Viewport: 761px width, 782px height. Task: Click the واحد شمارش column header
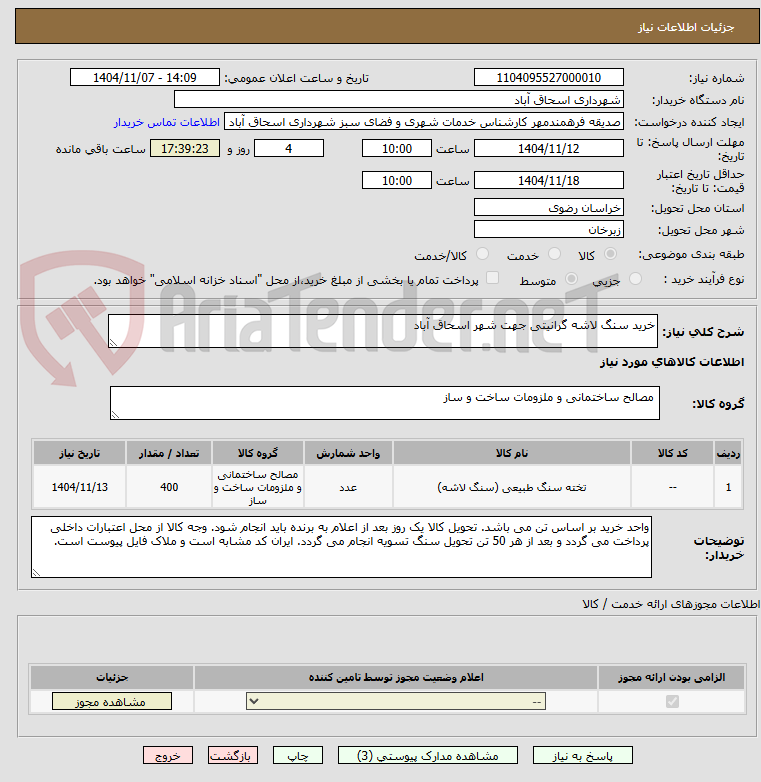click(x=348, y=453)
